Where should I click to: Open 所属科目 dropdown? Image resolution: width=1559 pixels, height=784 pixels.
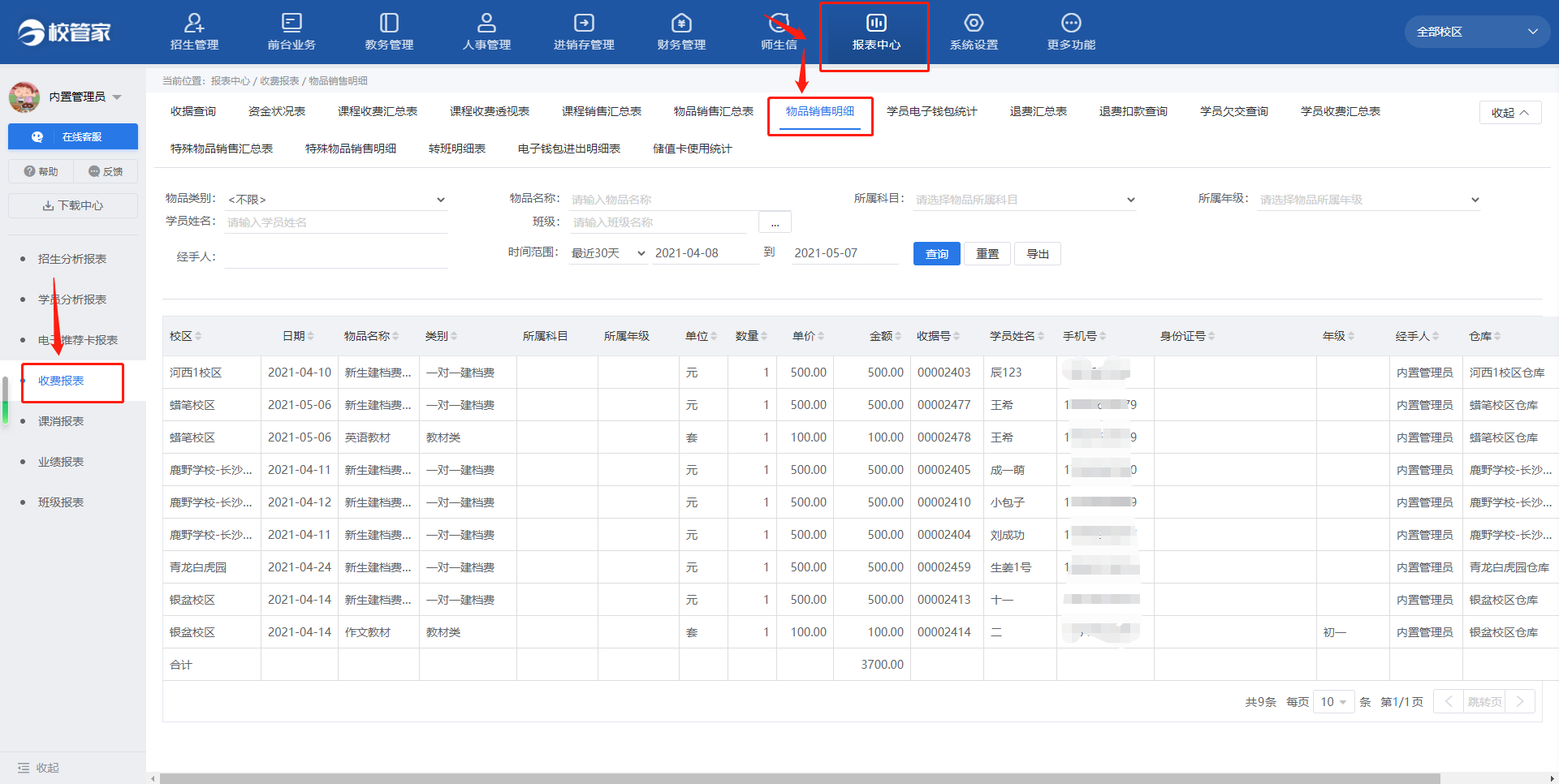(x=1025, y=200)
